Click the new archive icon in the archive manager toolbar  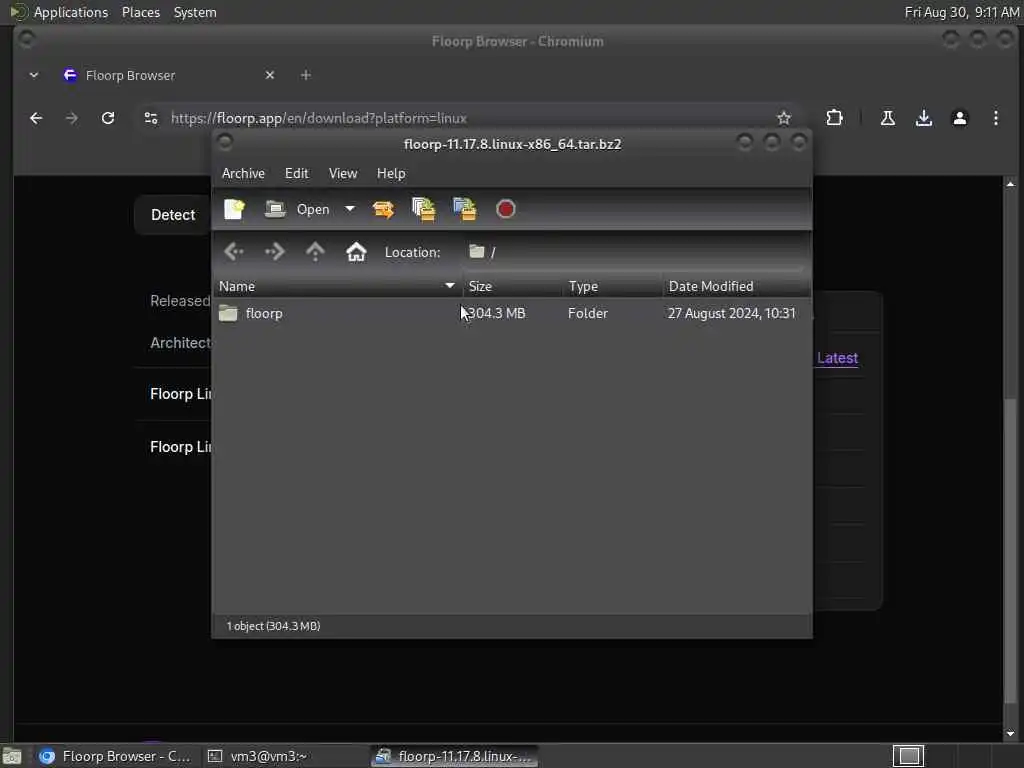pyautogui.click(x=234, y=209)
